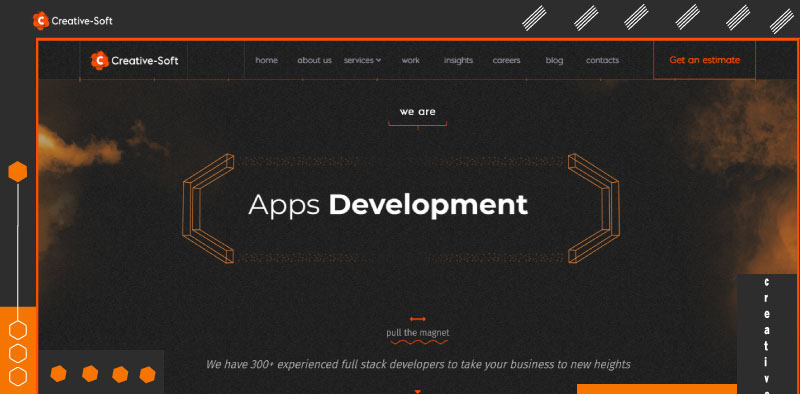Navigate to the careers page
Viewport: 800px width, 394px height.
coord(506,60)
